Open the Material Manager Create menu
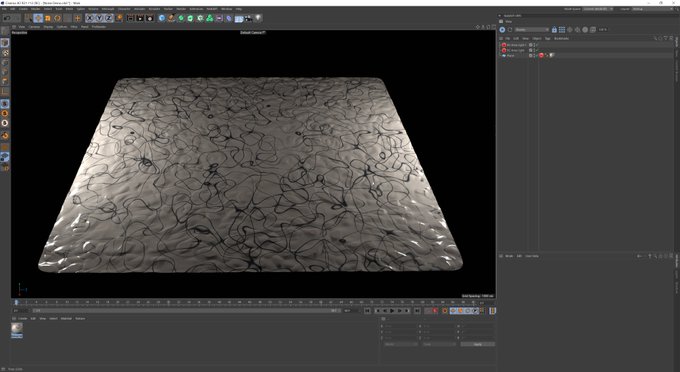 point(23,319)
